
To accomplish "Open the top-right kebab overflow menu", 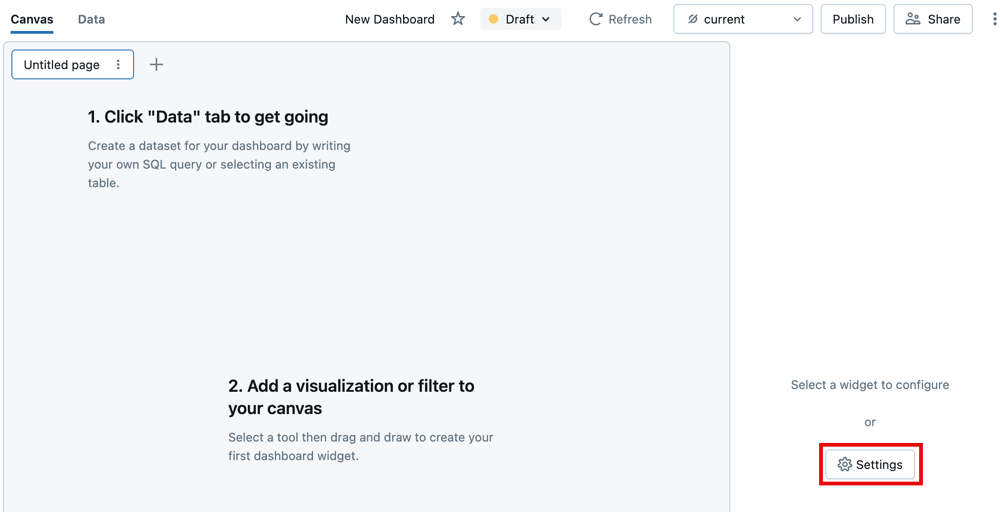I will 992,19.
